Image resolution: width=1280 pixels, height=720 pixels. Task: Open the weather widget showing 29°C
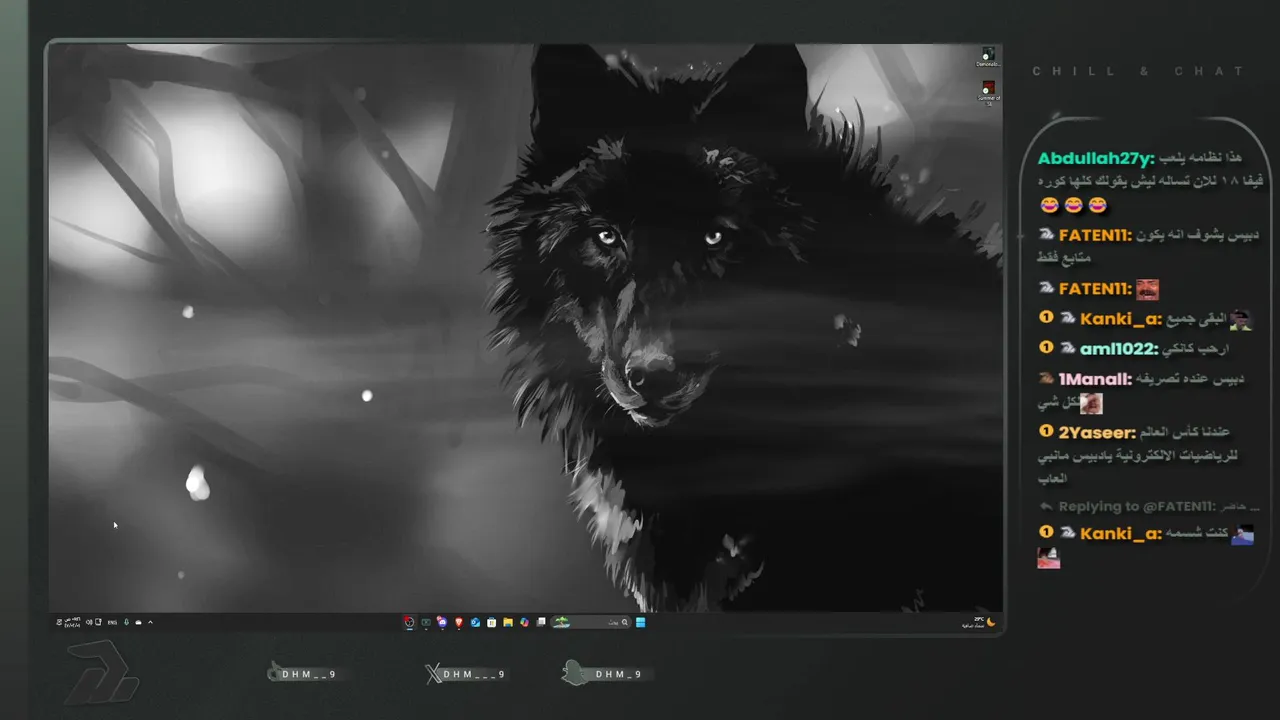[x=978, y=622]
